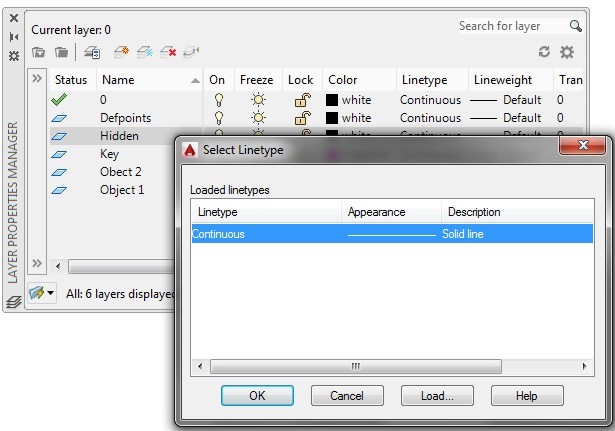Open layer settings via the gear icon
The image size is (615, 431).
tap(567, 52)
